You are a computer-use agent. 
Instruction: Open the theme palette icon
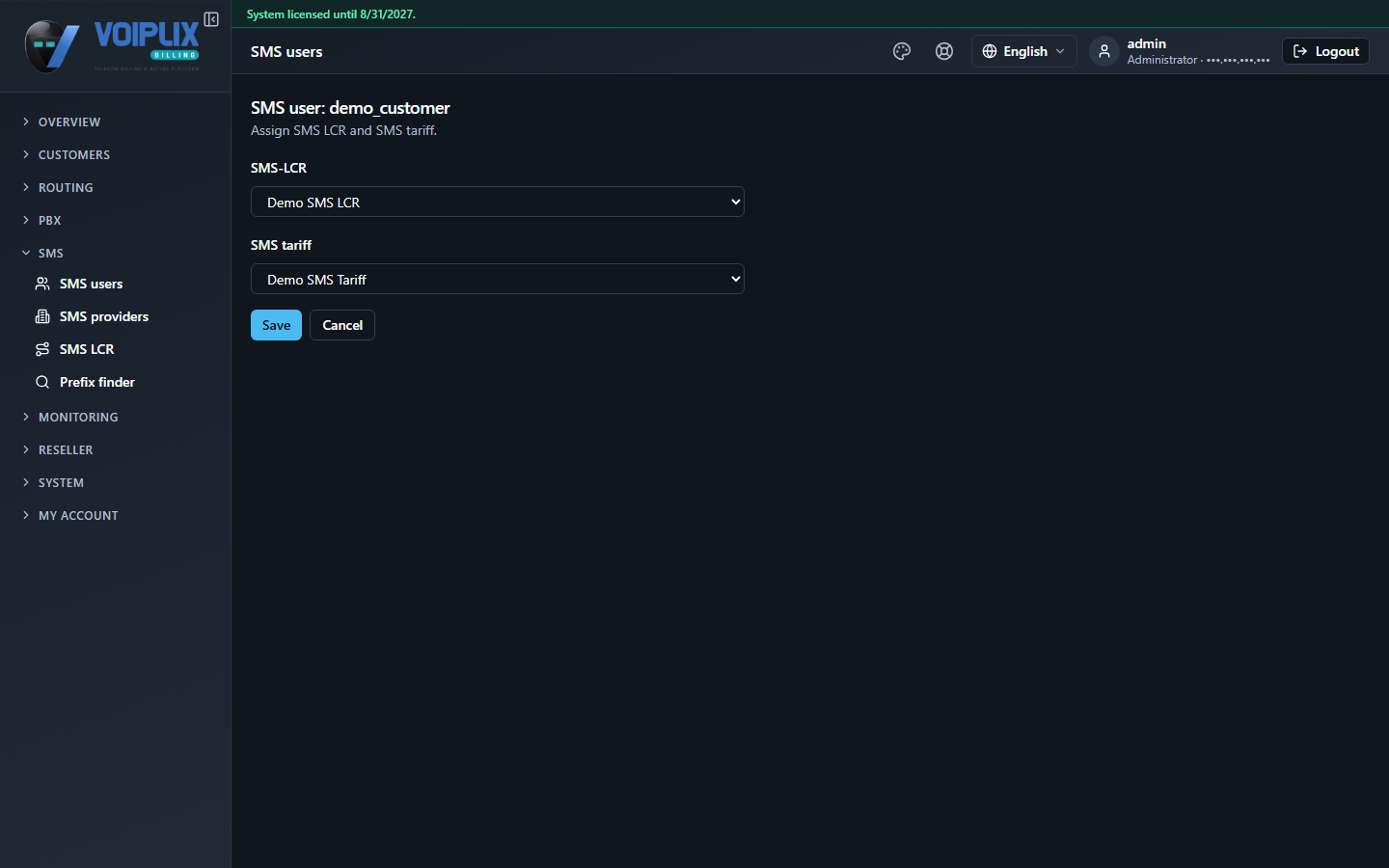[902, 51]
